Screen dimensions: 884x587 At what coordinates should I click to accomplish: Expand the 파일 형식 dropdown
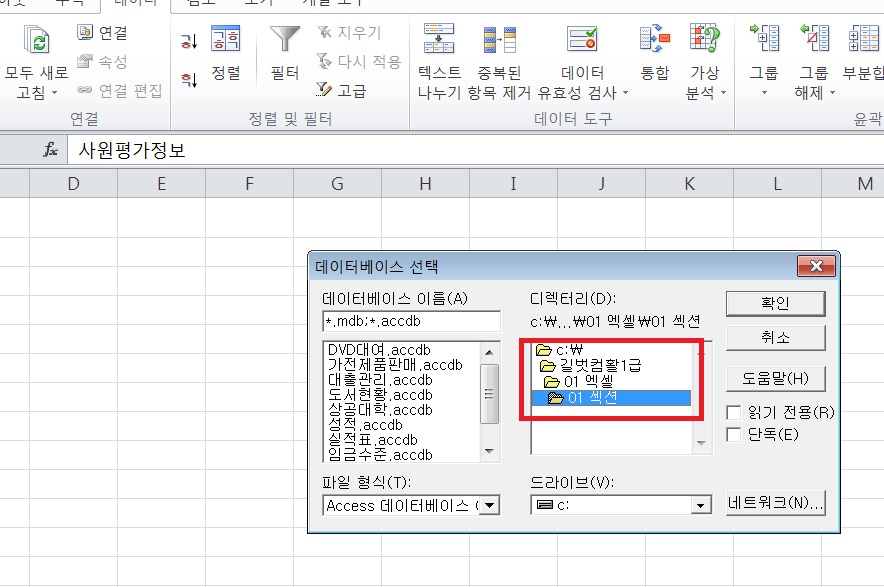(x=489, y=506)
